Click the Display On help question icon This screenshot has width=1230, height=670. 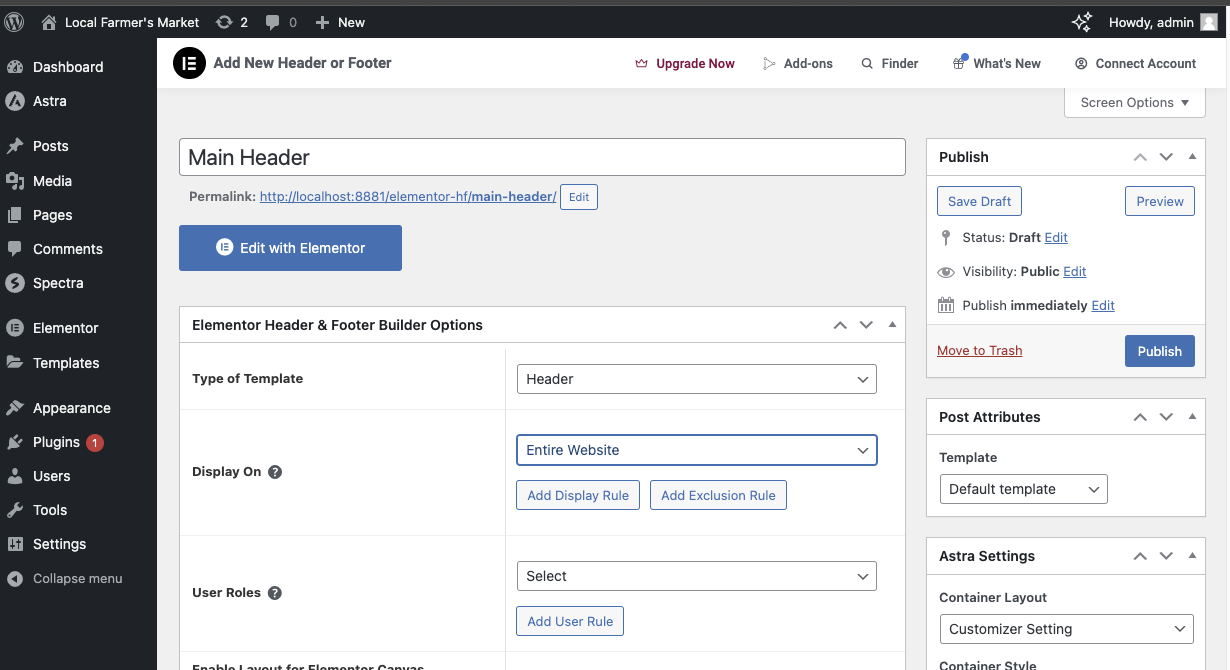pyautogui.click(x=275, y=472)
